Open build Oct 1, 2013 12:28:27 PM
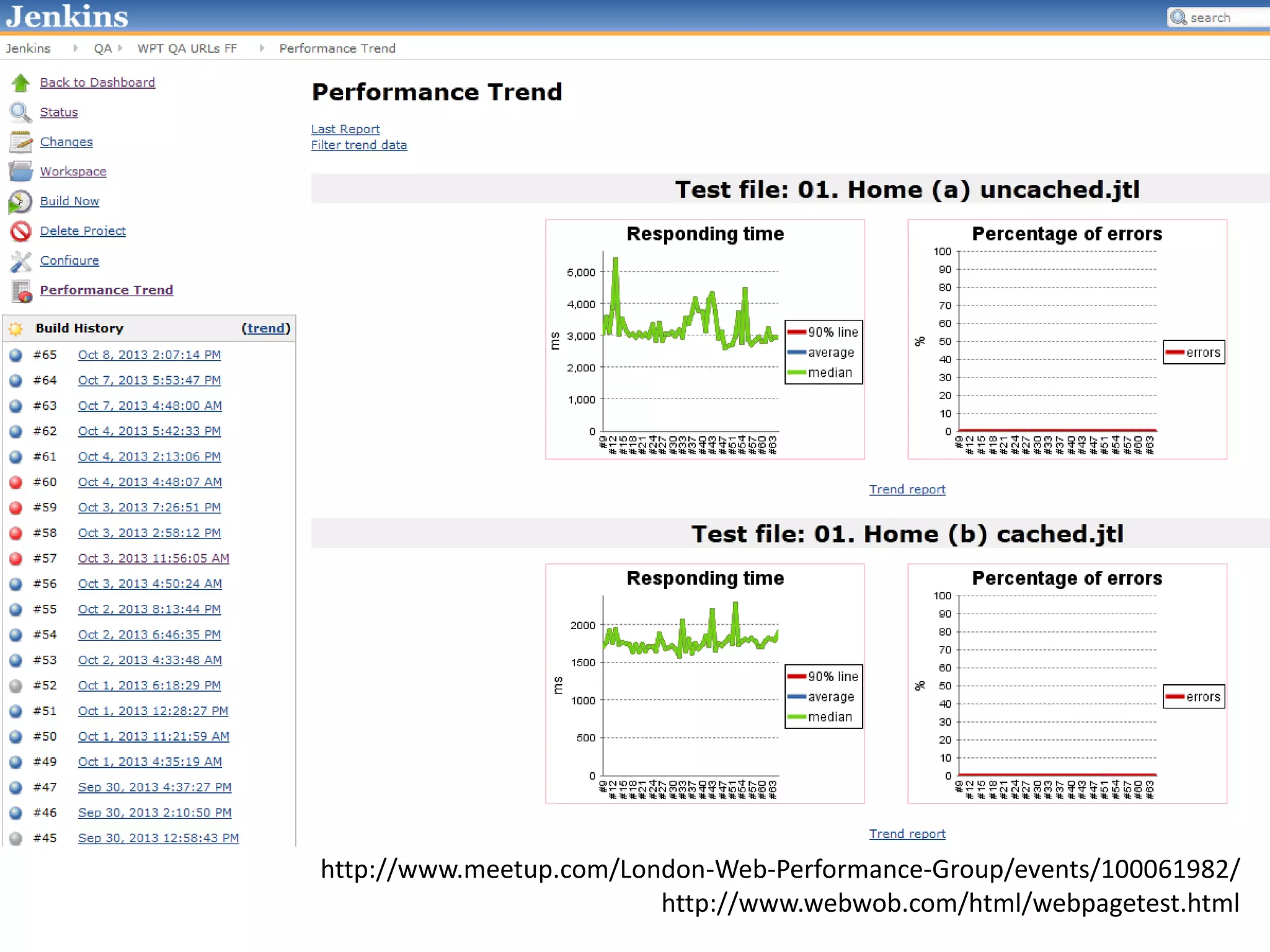This screenshot has width=1270, height=952. coord(153,711)
